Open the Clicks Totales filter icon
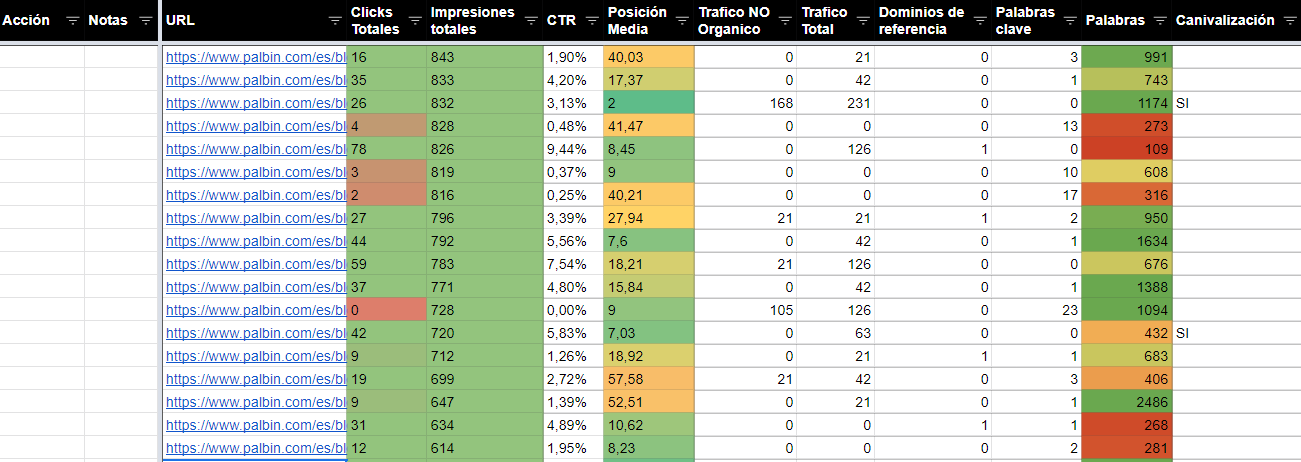This screenshot has height=462, width=1301. tap(415, 21)
